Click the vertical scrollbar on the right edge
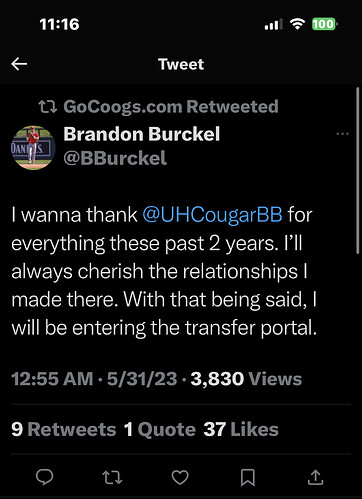This screenshot has height=499, width=362. (x=358, y=170)
